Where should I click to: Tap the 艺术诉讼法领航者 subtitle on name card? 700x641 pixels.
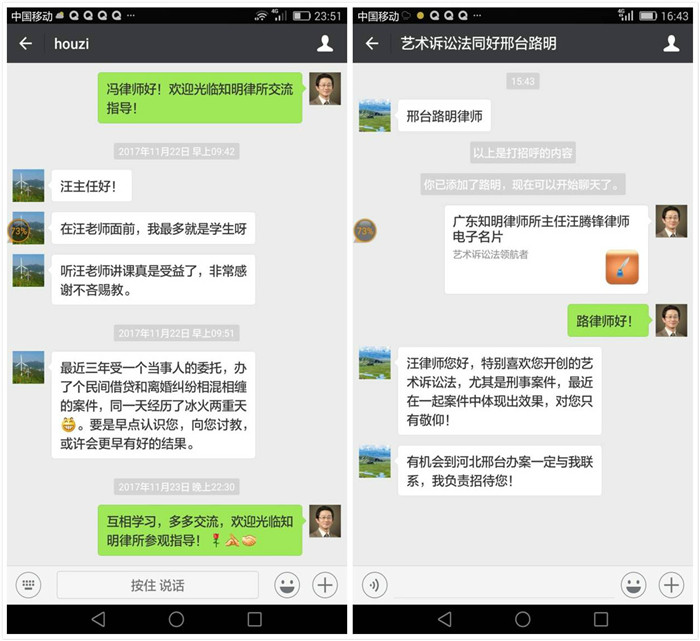click(x=490, y=254)
